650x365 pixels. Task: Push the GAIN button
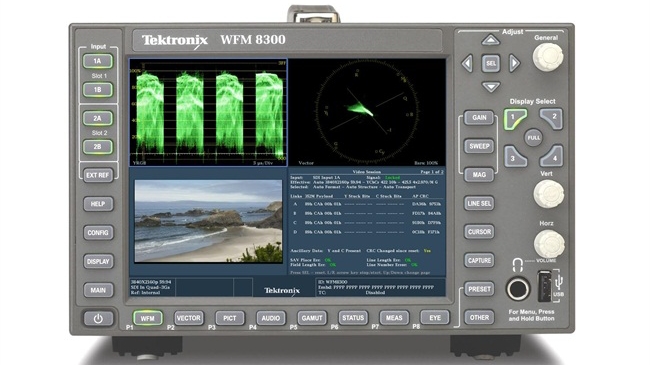pyautogui.click(x=479, y=117)
